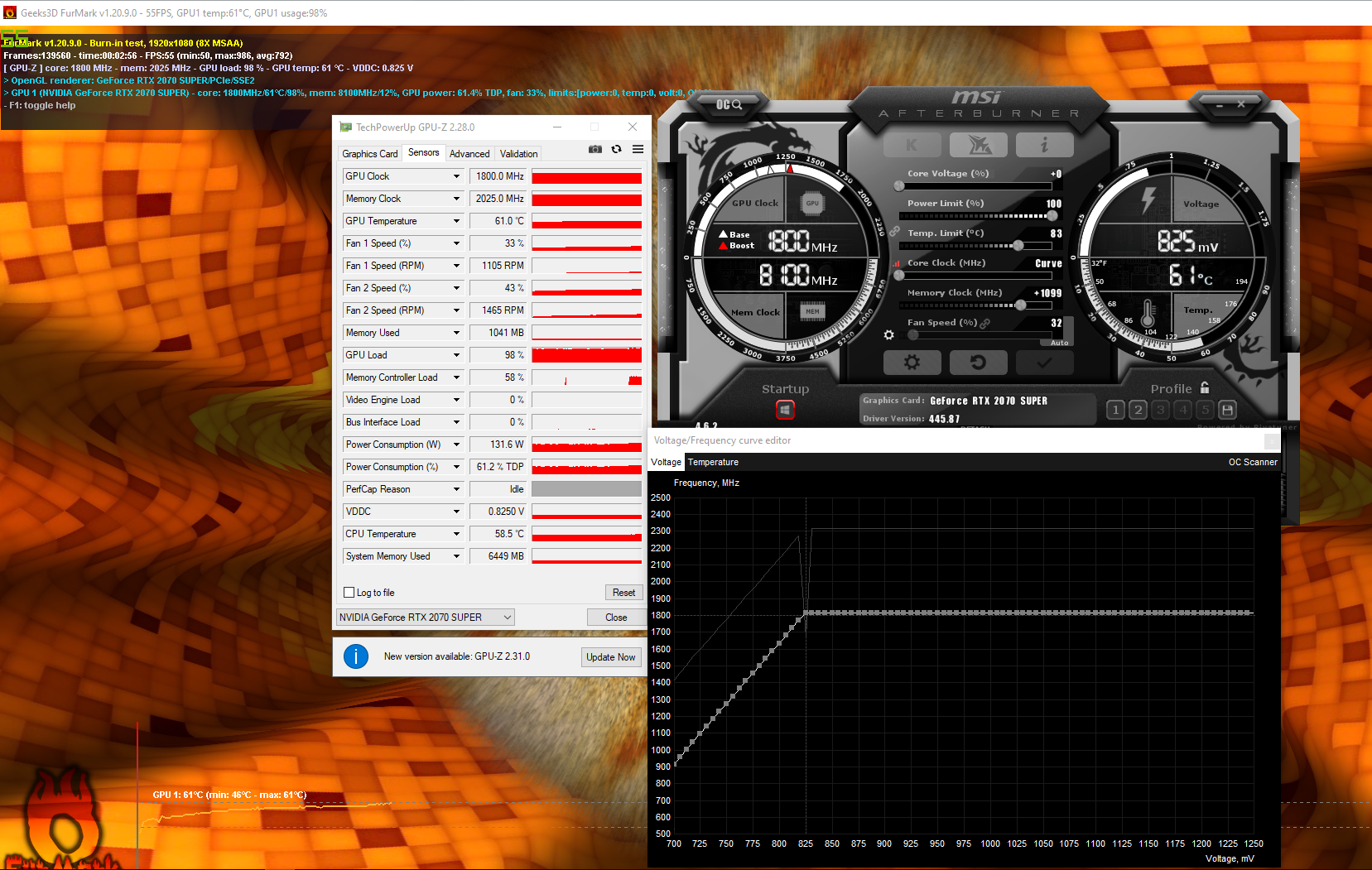The image size is (1372, 870).
Task: Open the NVIDIA GeForce RTX 2070 SUPER selector
Action: tap(425, 617)
